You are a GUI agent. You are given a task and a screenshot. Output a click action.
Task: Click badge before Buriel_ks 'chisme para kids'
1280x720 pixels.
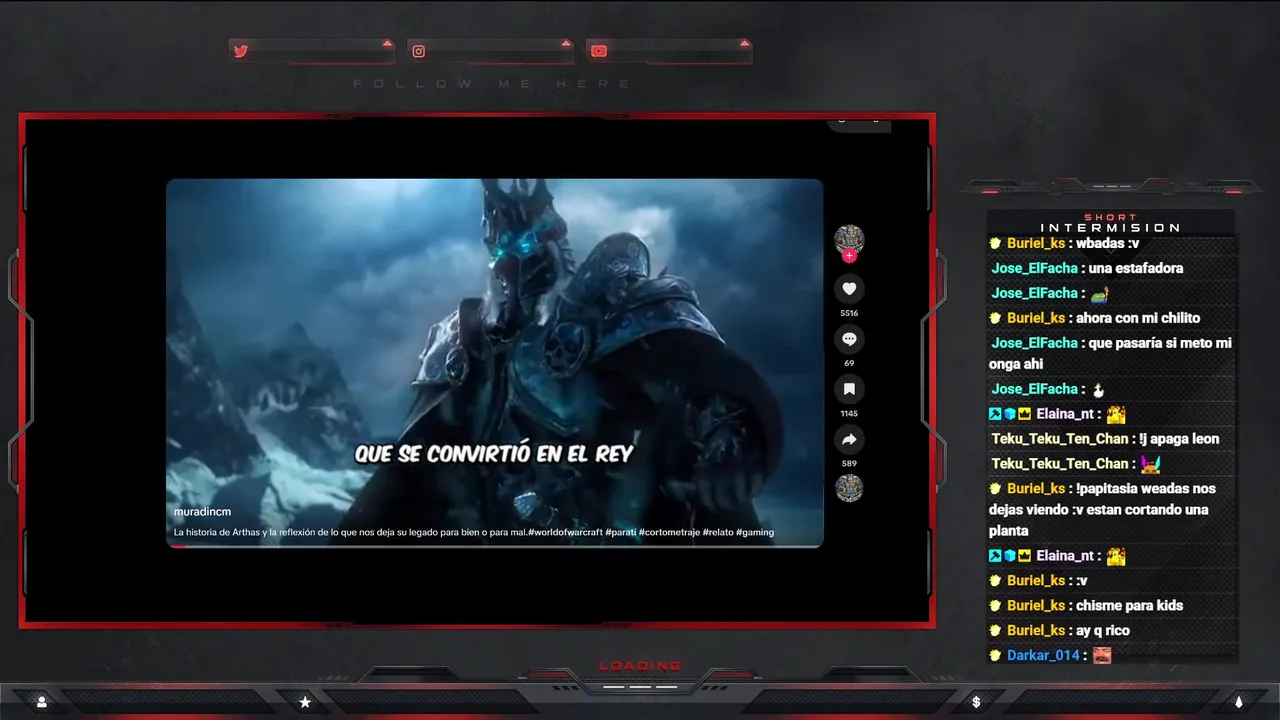pyautogui.click(x=995, y=605)
